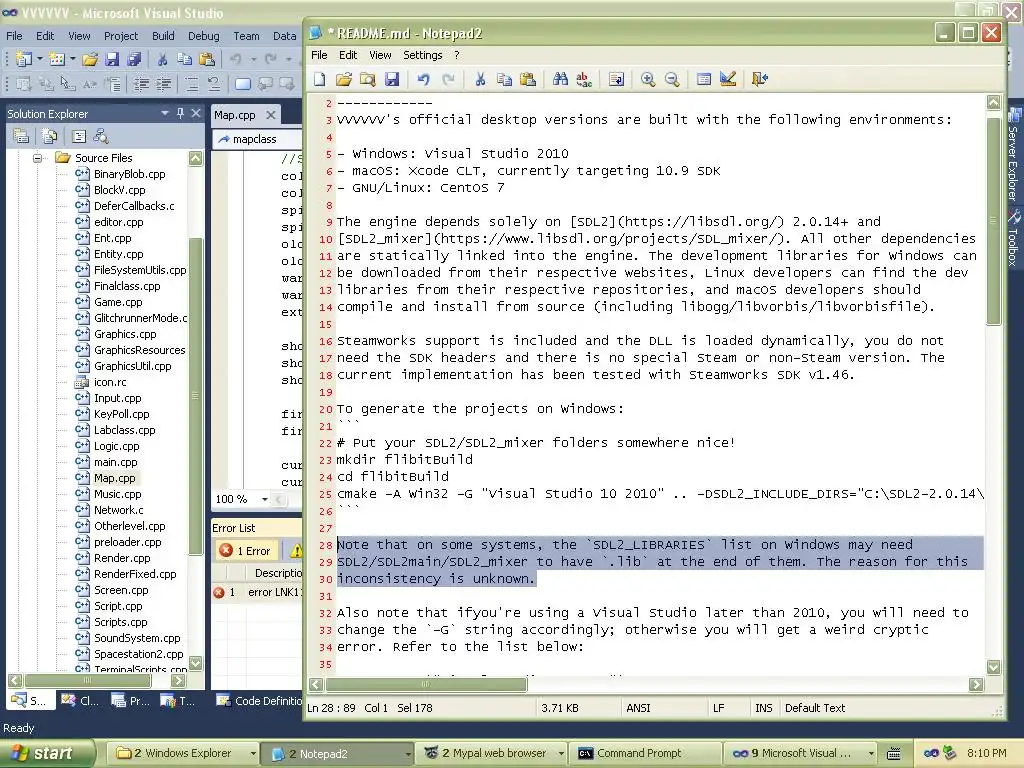Open Visual Studio Build menu
Viewport: 1024px width, 768px height.
tap(163, 36)
